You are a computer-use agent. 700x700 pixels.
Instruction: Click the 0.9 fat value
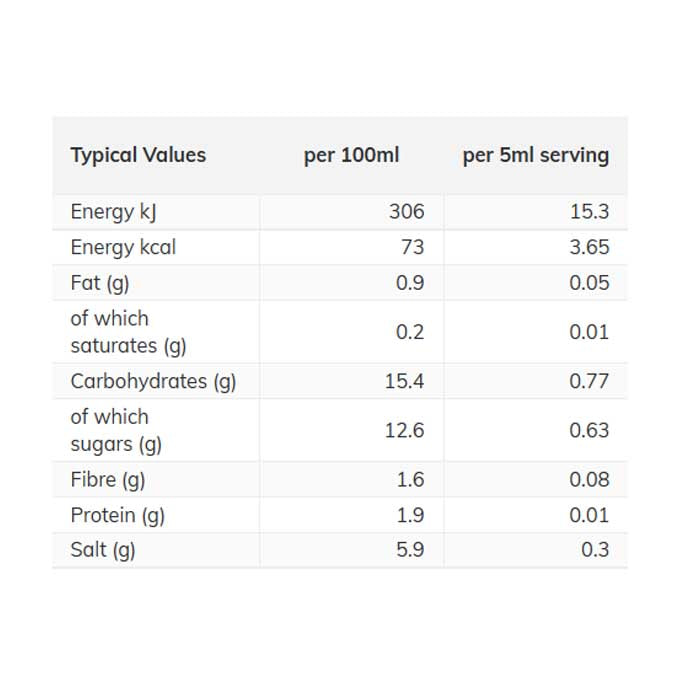pos(410,283)
